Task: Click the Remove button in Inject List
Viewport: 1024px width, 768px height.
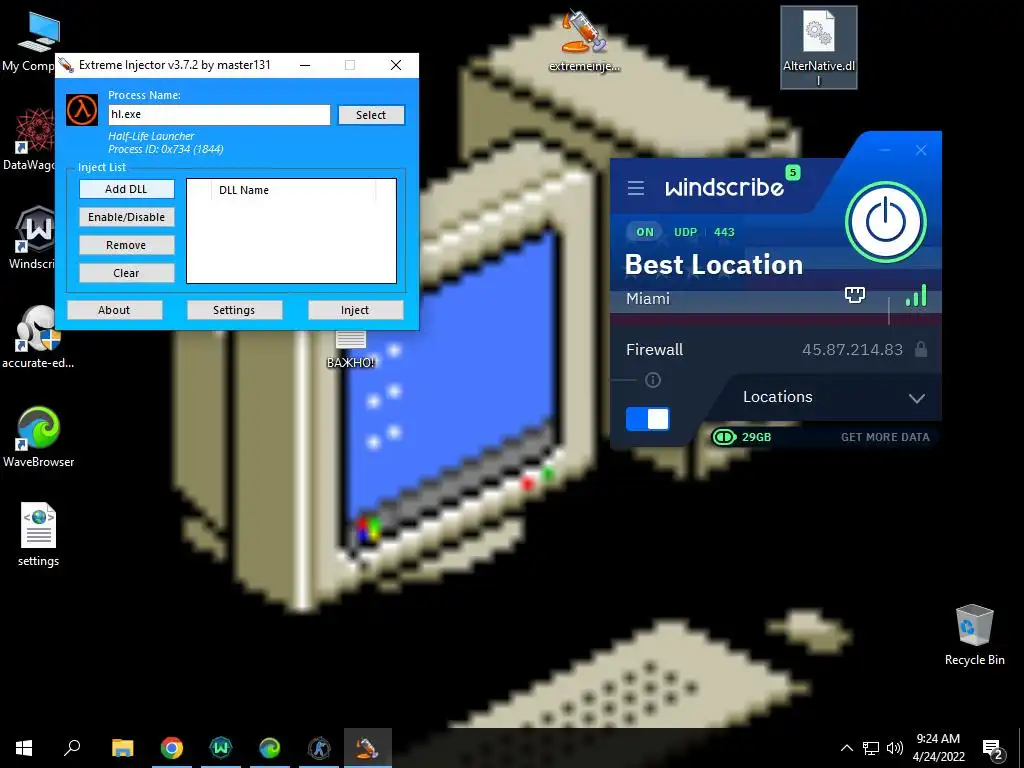Action: [127, 245]
